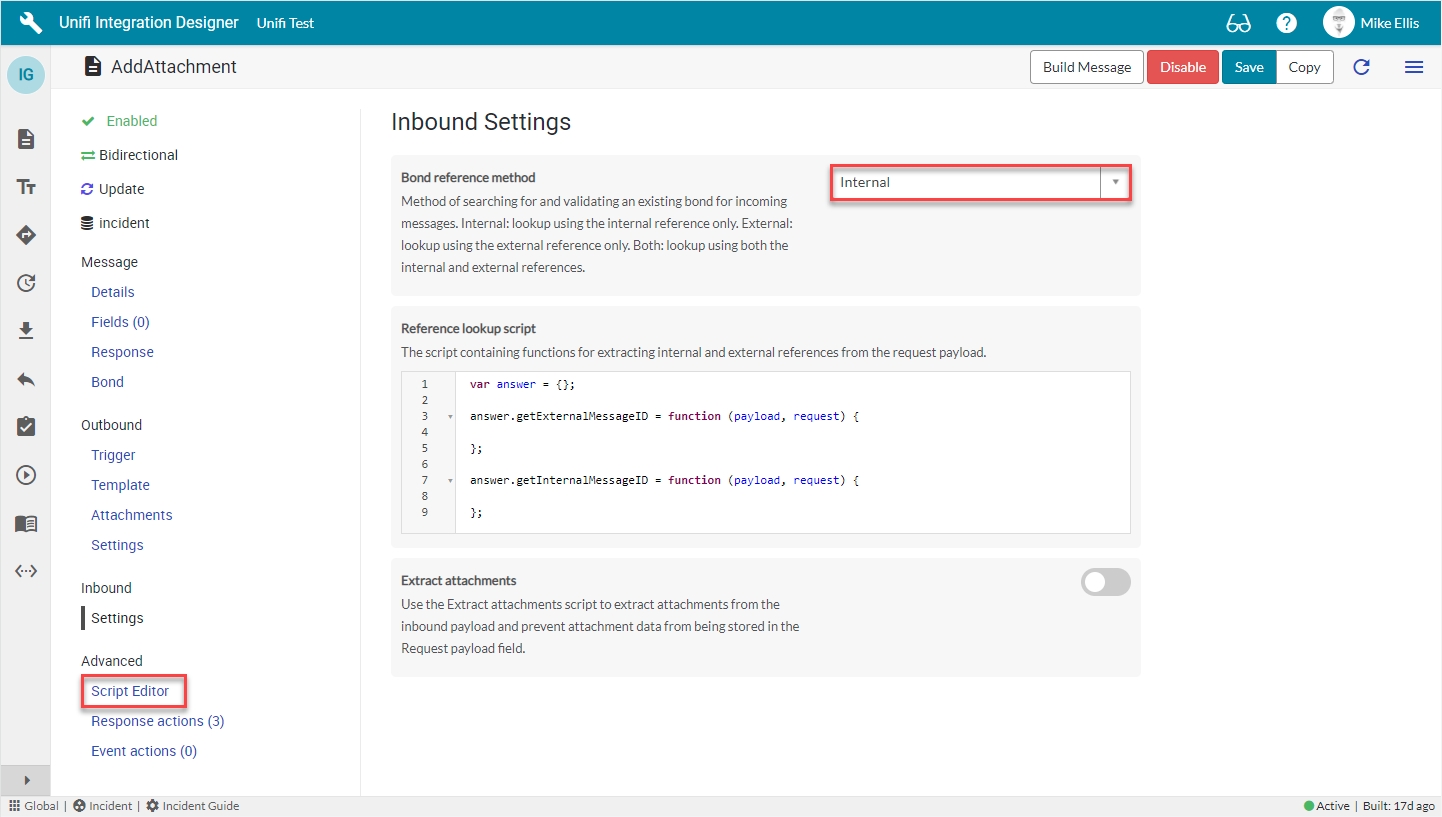This screenshot has width=1442, height=817.
Task: Open the book icon in sidebar
Action: (26, 523)
